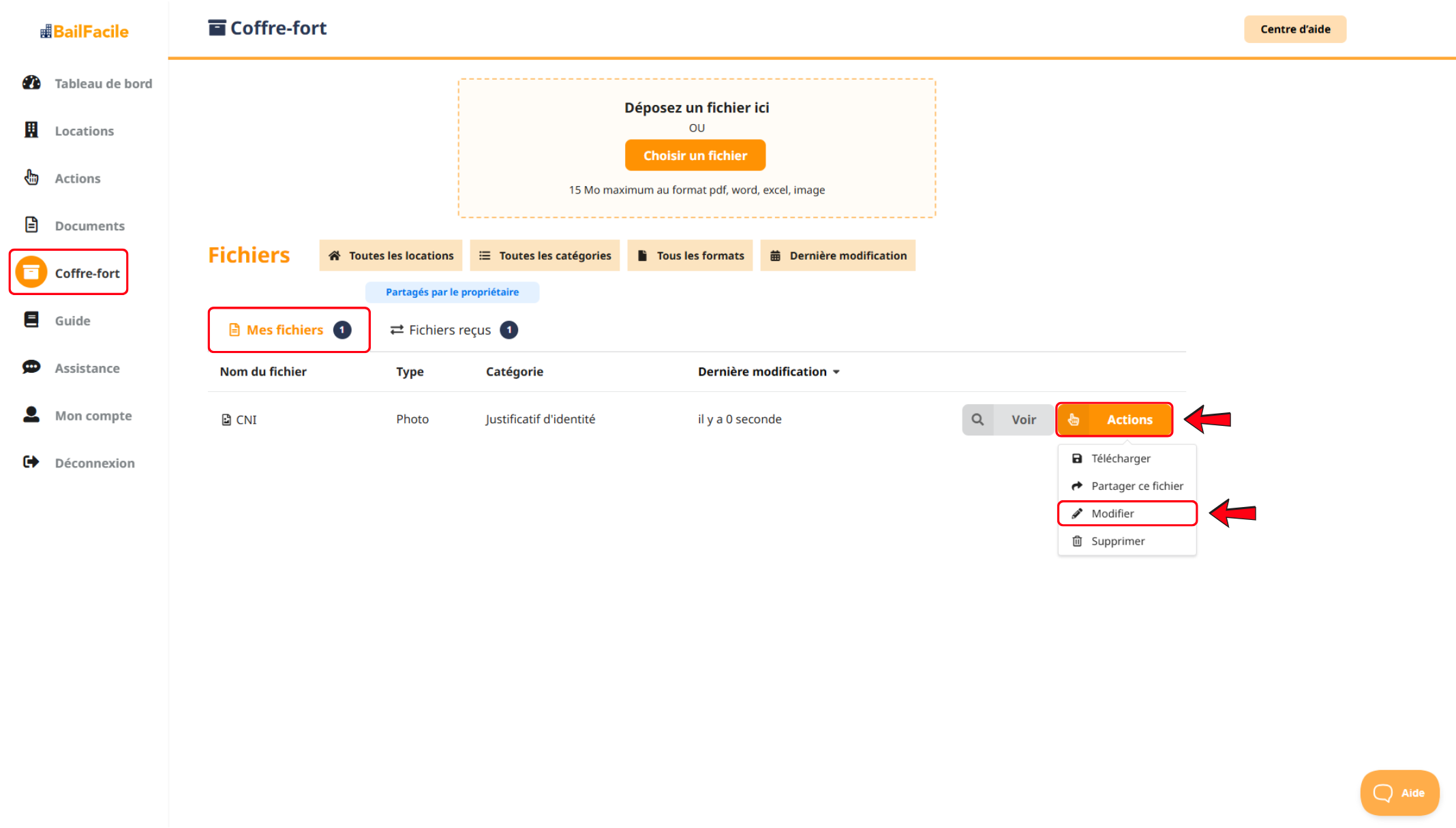Open Assistance via the chat bubble icon
Image resolution: width=1456 pixels, height=828 pixels.
(31, 367)
